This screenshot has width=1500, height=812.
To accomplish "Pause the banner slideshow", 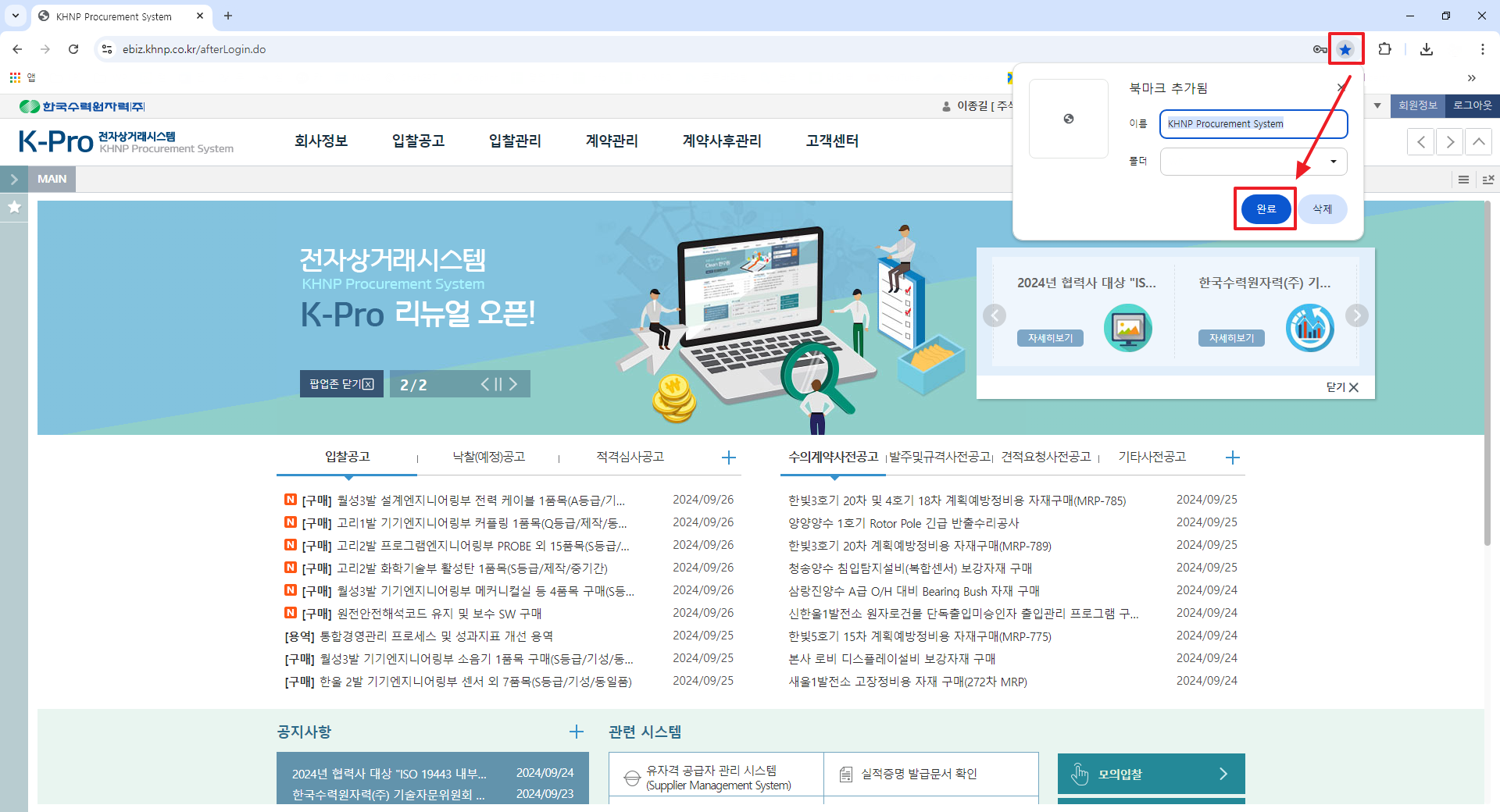I will click(x=498, y=384).
